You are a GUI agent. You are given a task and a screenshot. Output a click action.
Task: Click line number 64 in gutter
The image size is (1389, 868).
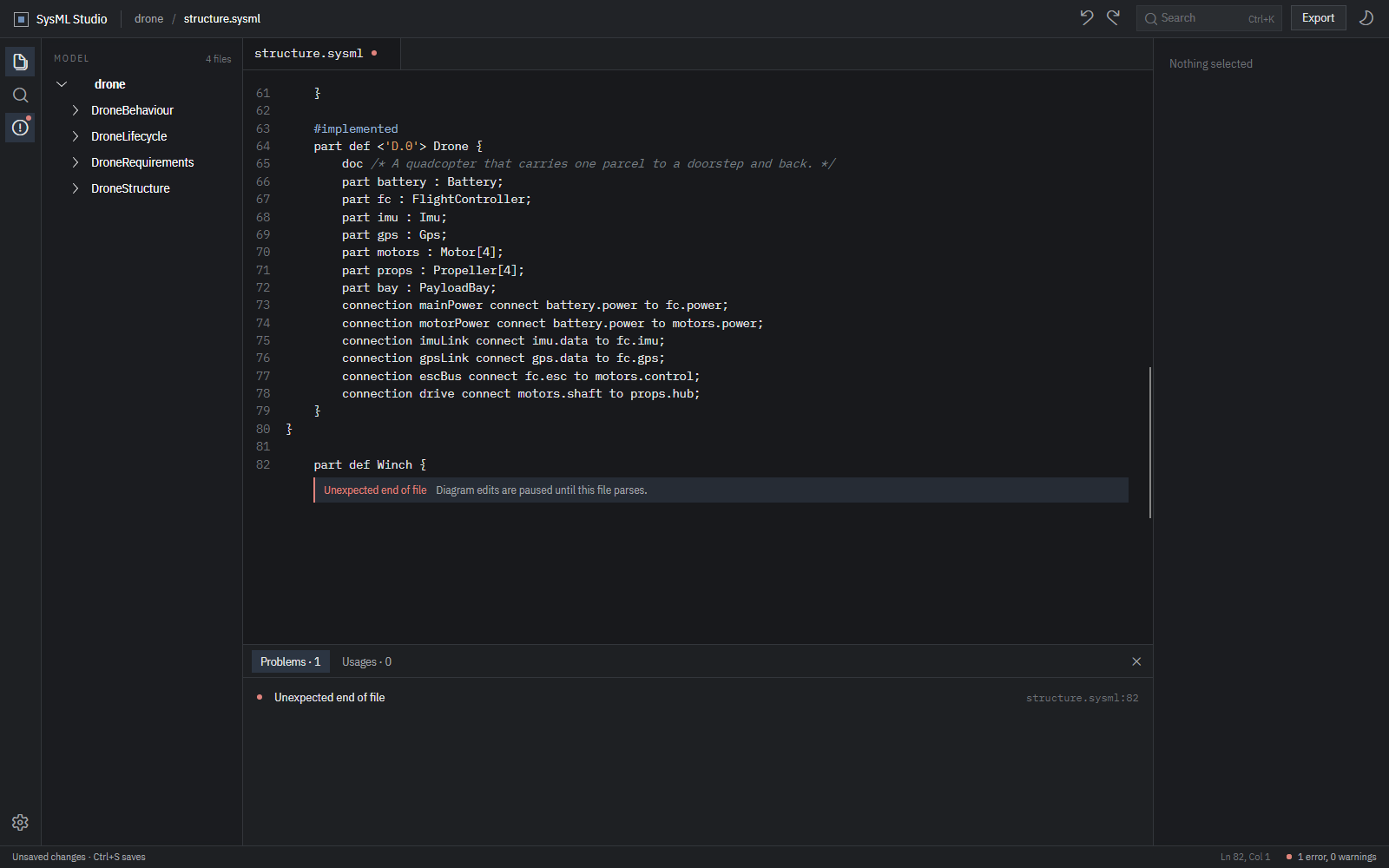(x=263, y=146)
